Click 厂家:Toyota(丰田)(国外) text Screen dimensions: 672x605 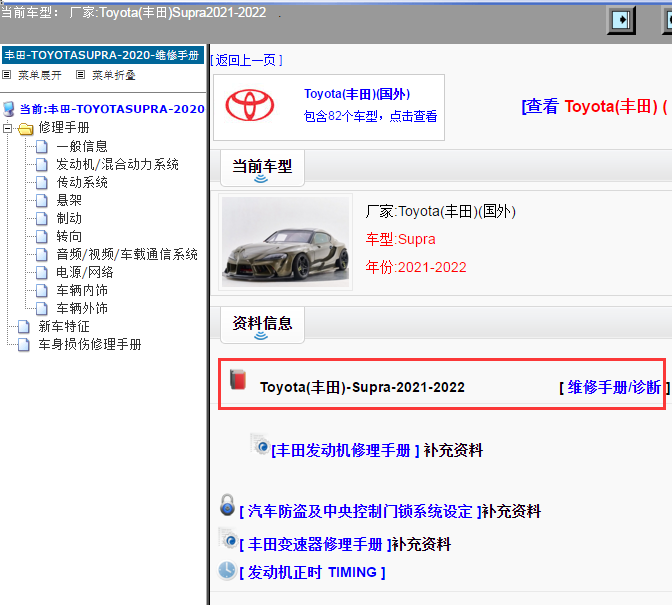click(x=441, y=211)
